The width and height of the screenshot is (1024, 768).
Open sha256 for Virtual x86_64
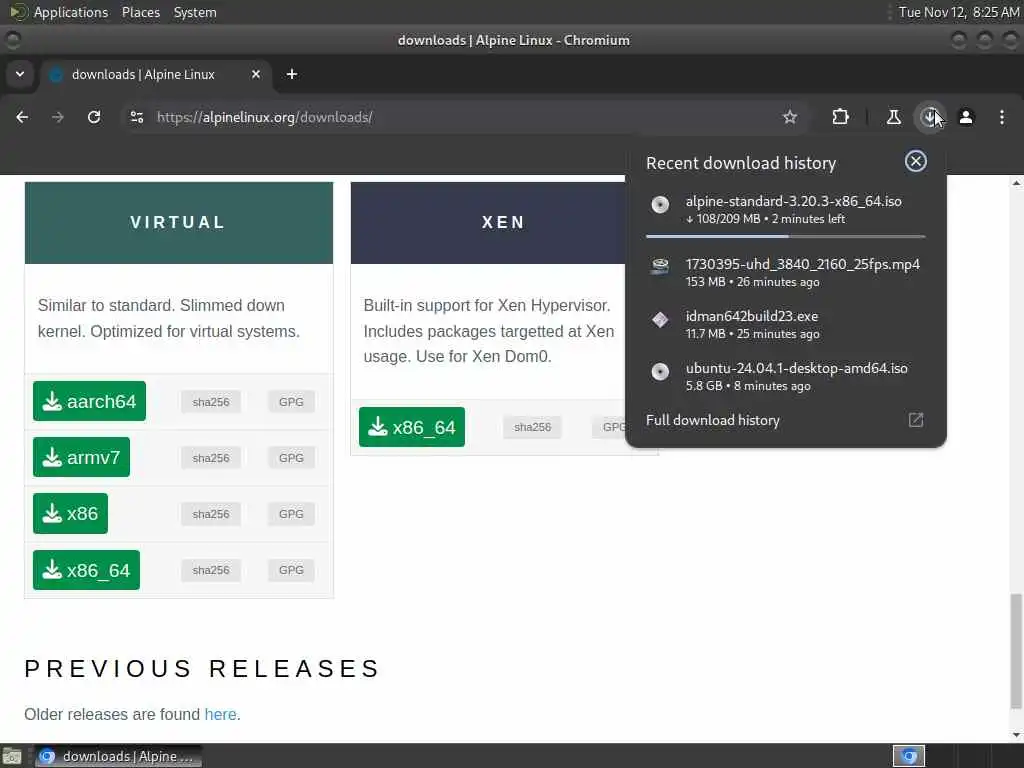tap(211, 570)
